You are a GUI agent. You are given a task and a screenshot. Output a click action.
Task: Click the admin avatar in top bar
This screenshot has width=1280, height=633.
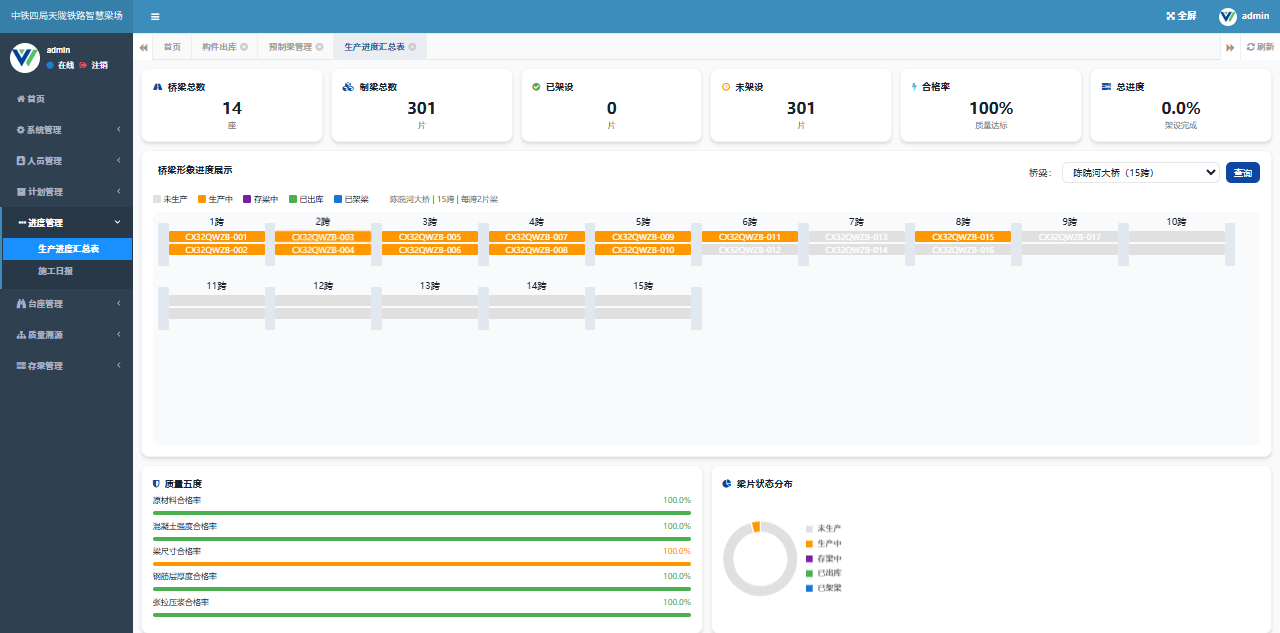coord(1228,16)
